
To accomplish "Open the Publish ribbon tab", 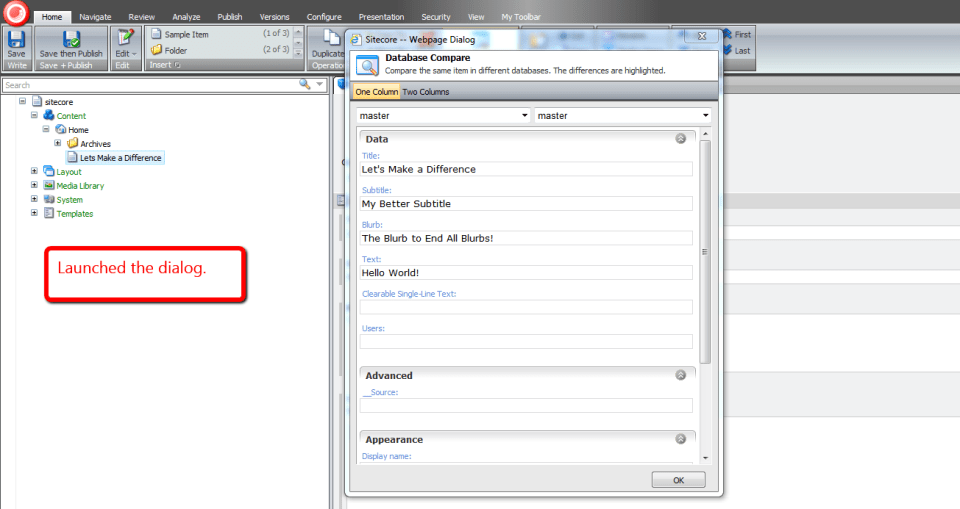I will (x=230, y=17).
